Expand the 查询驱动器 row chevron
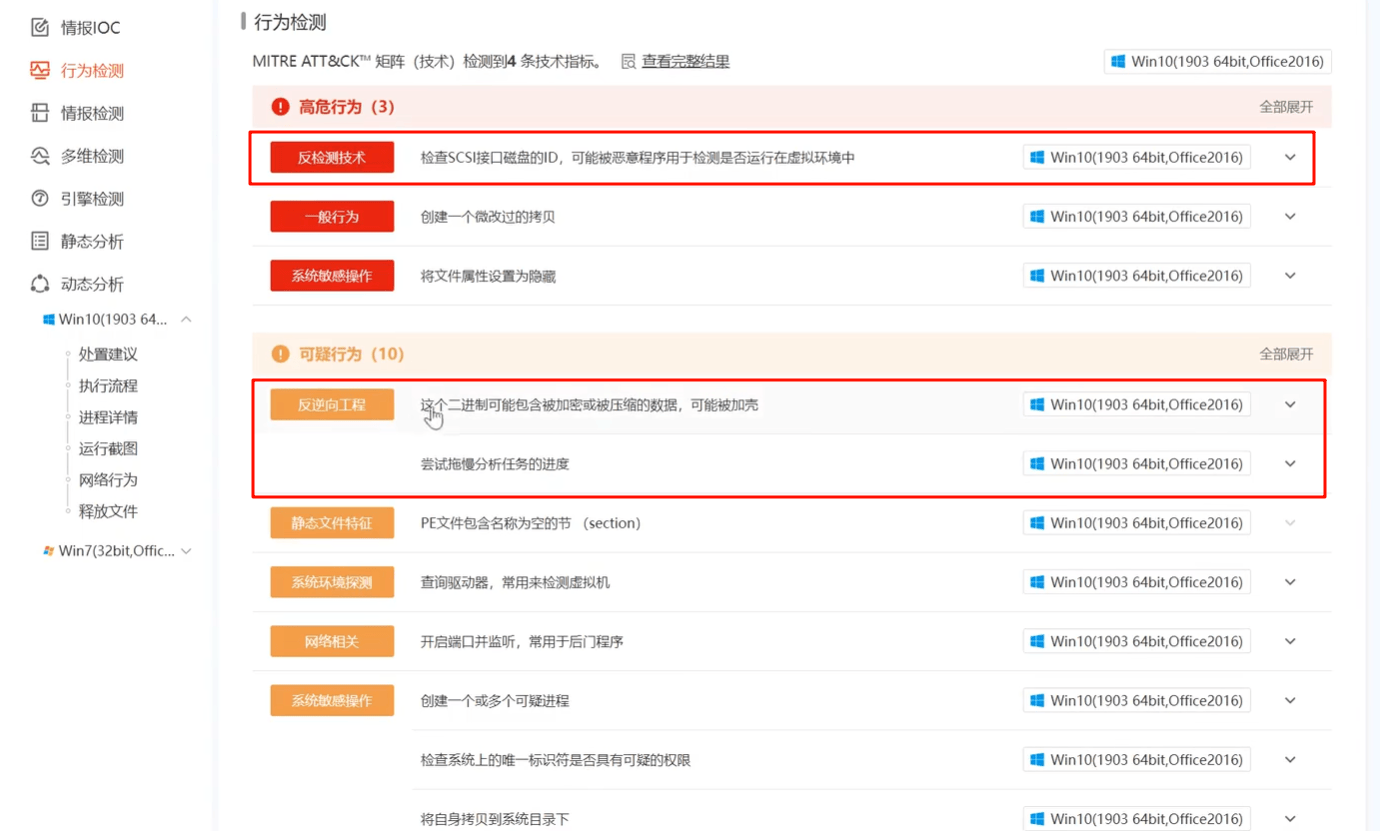This screenshot has width=1380, height=831. point(1290,582)
